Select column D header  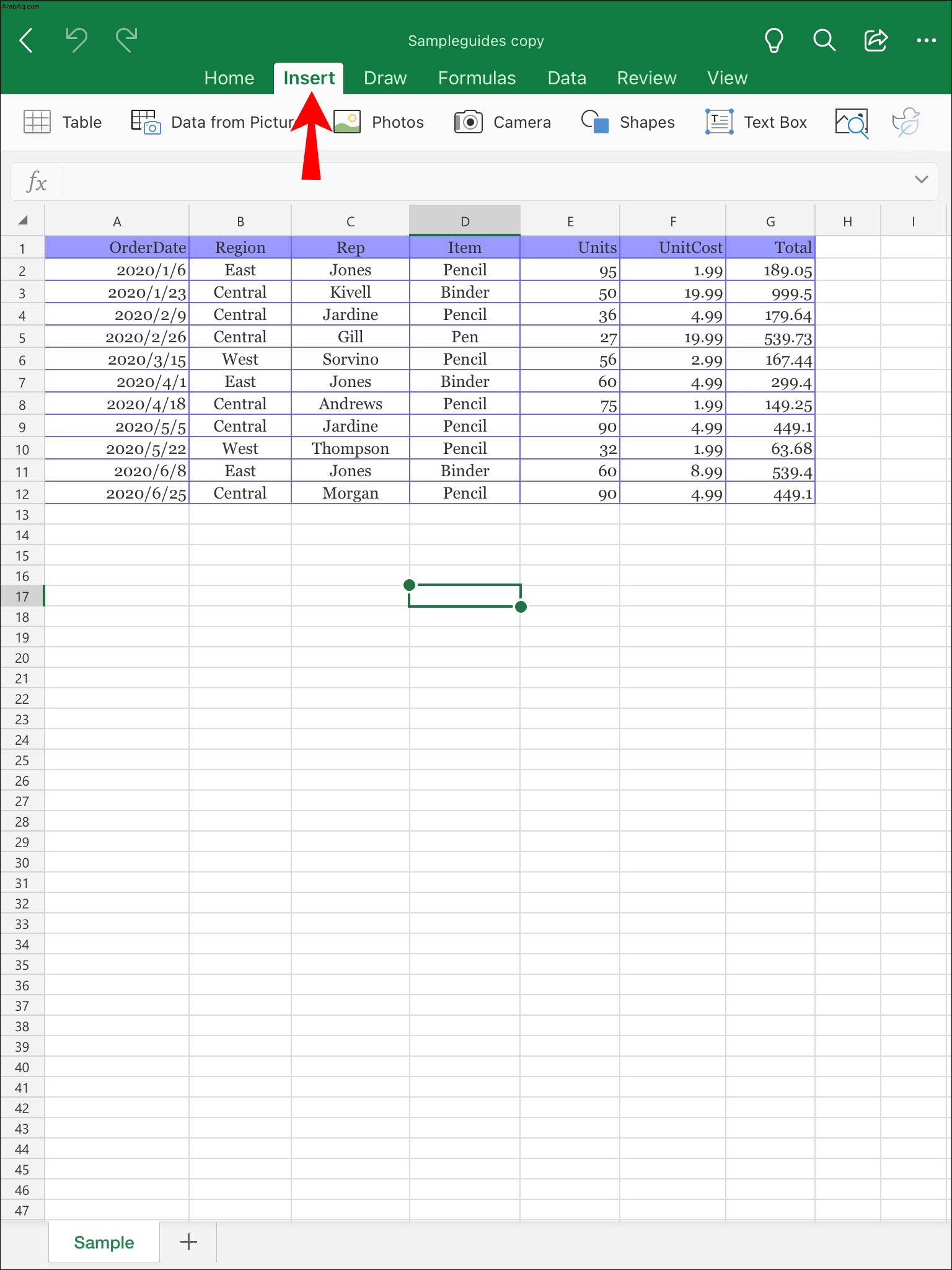[465, 221]
